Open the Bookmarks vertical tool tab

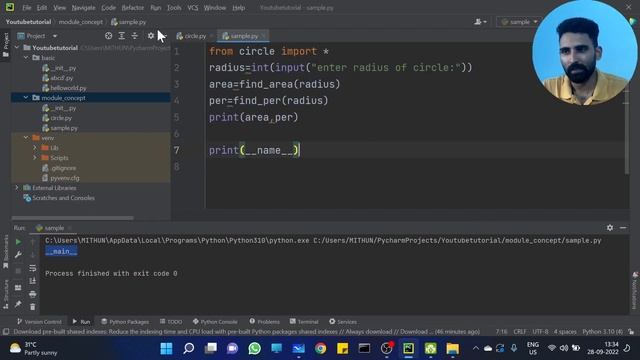pyautogui.click(x=6, y=252)
